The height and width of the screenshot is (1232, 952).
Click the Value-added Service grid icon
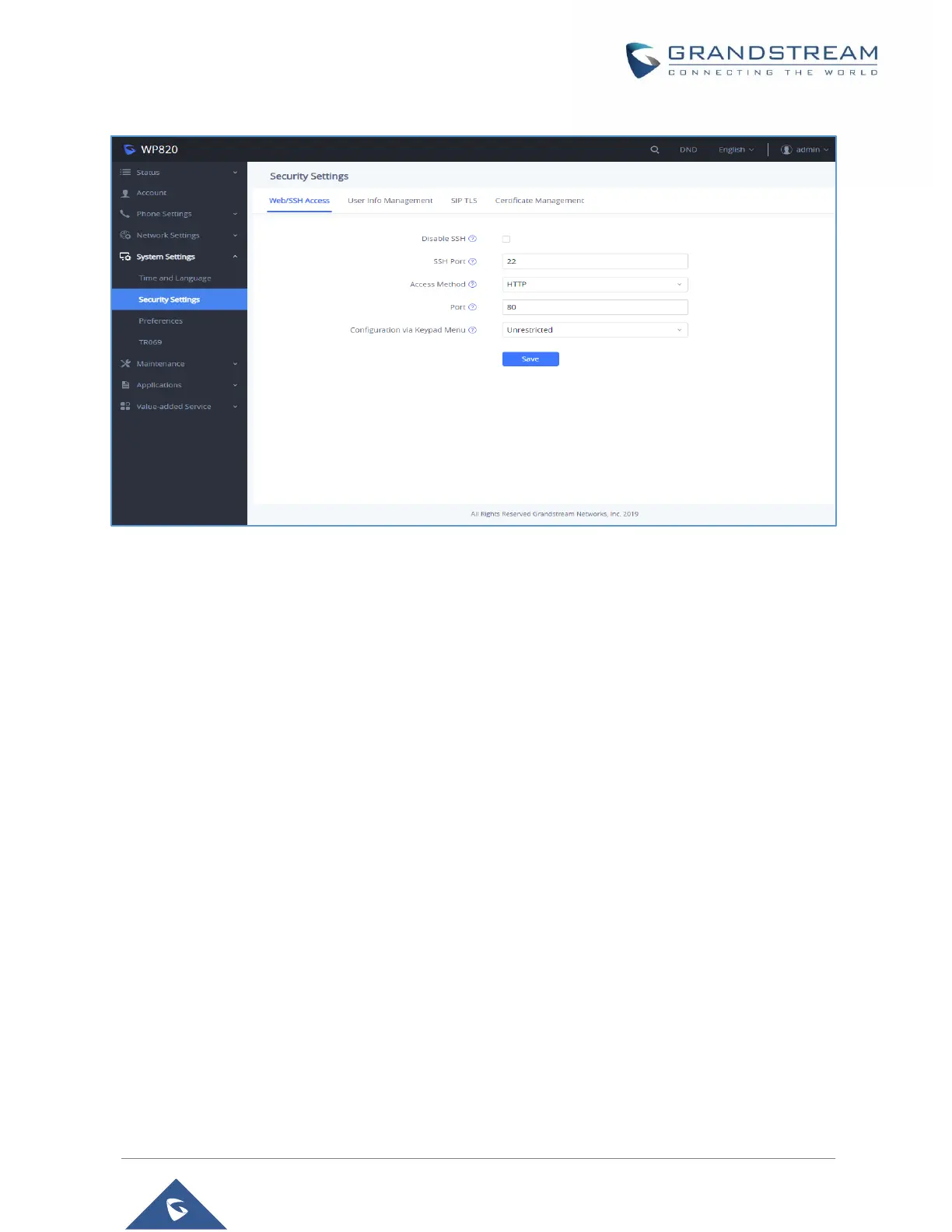(x=125, y=406)
